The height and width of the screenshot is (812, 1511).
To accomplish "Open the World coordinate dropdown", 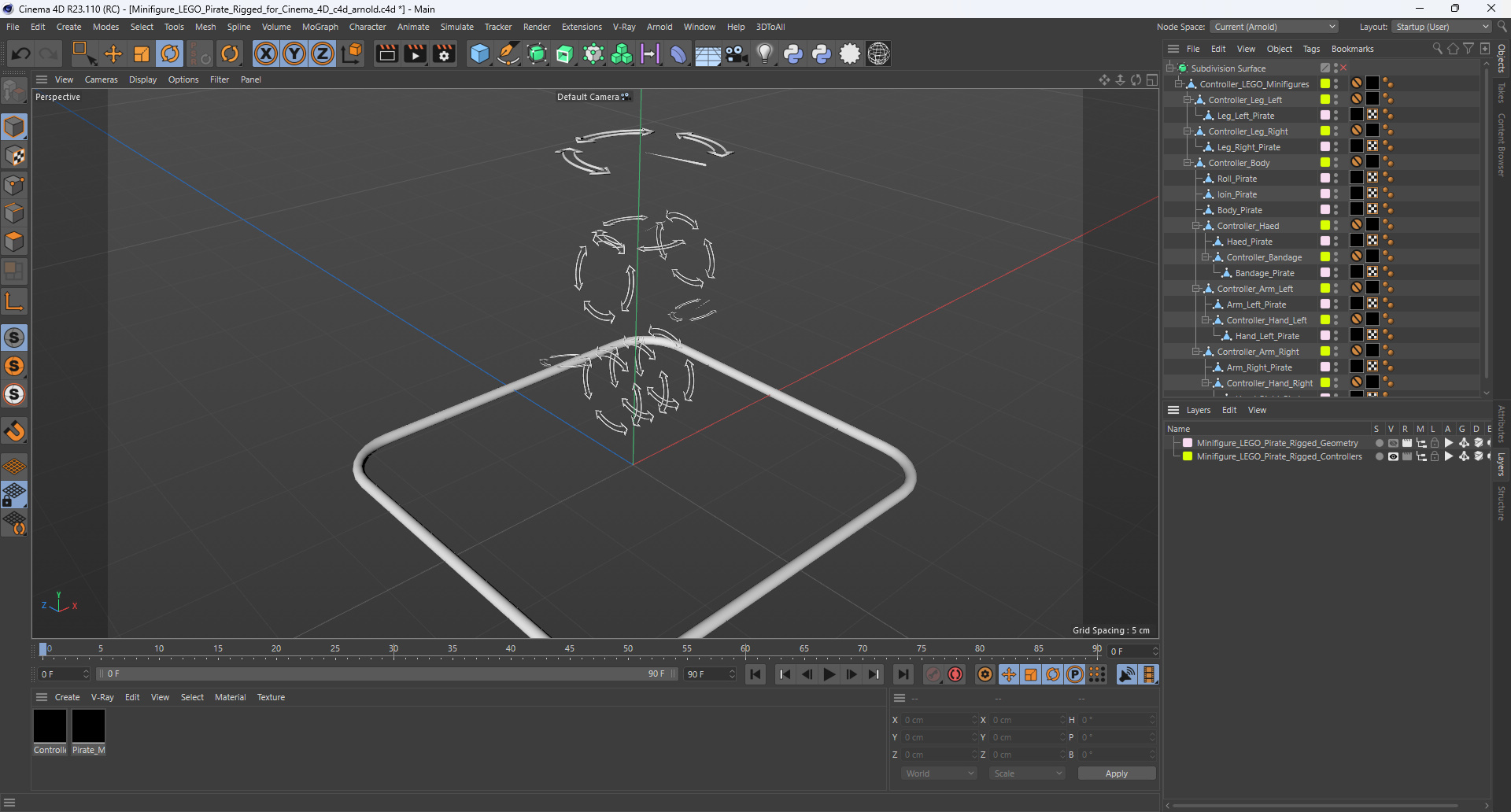I will [939, 773].
